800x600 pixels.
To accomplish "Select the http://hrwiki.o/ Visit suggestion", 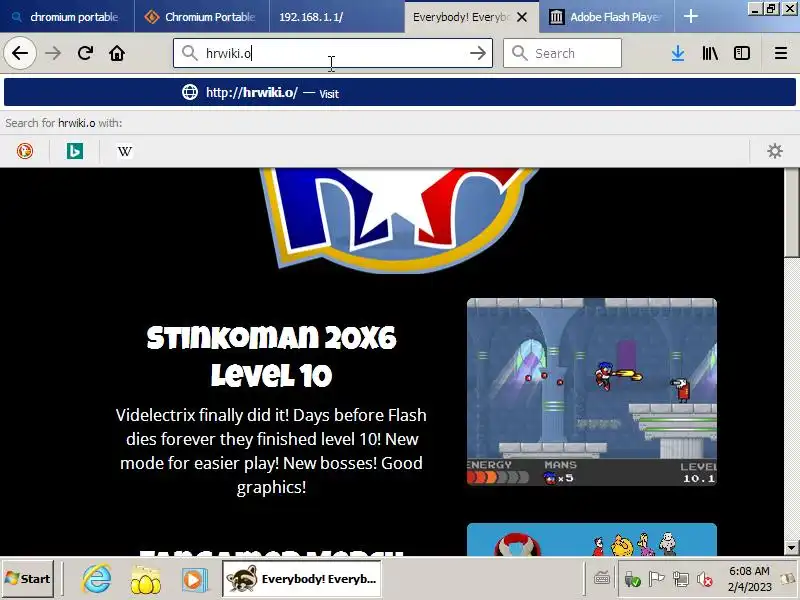I will point(400,92).
